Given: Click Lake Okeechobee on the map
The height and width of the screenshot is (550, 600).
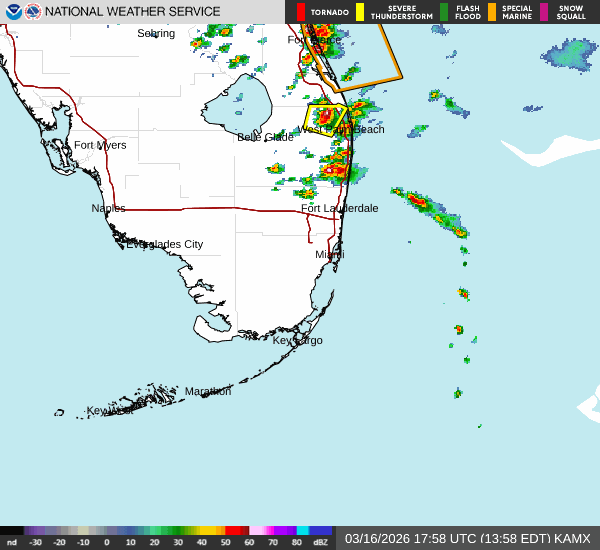Looking at the screenshot, I should [240, 108].
